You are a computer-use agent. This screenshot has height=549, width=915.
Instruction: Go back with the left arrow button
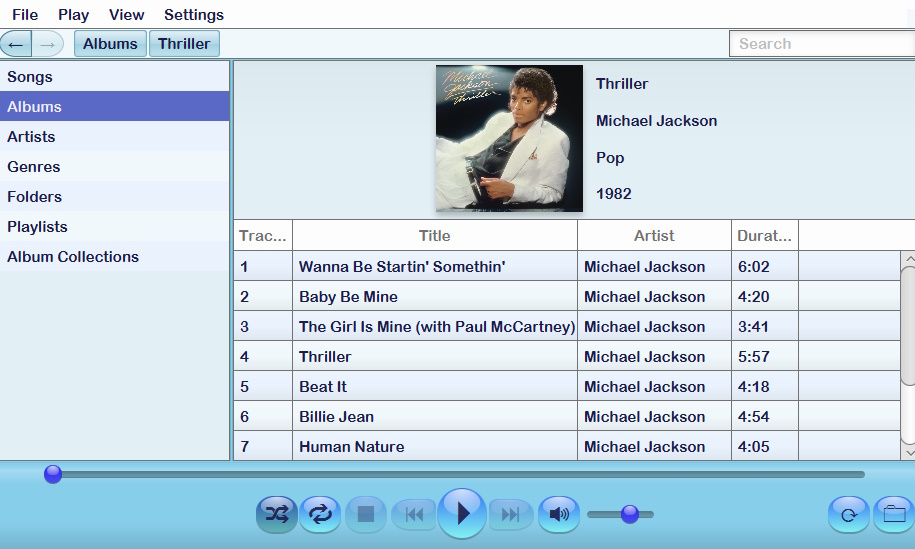(x=16, y=44)
